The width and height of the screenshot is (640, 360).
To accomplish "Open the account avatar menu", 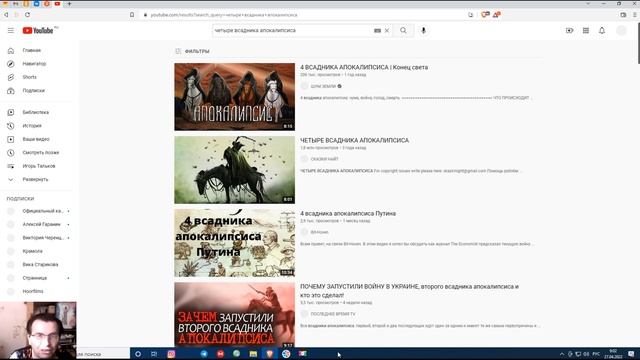I will 621,31.
